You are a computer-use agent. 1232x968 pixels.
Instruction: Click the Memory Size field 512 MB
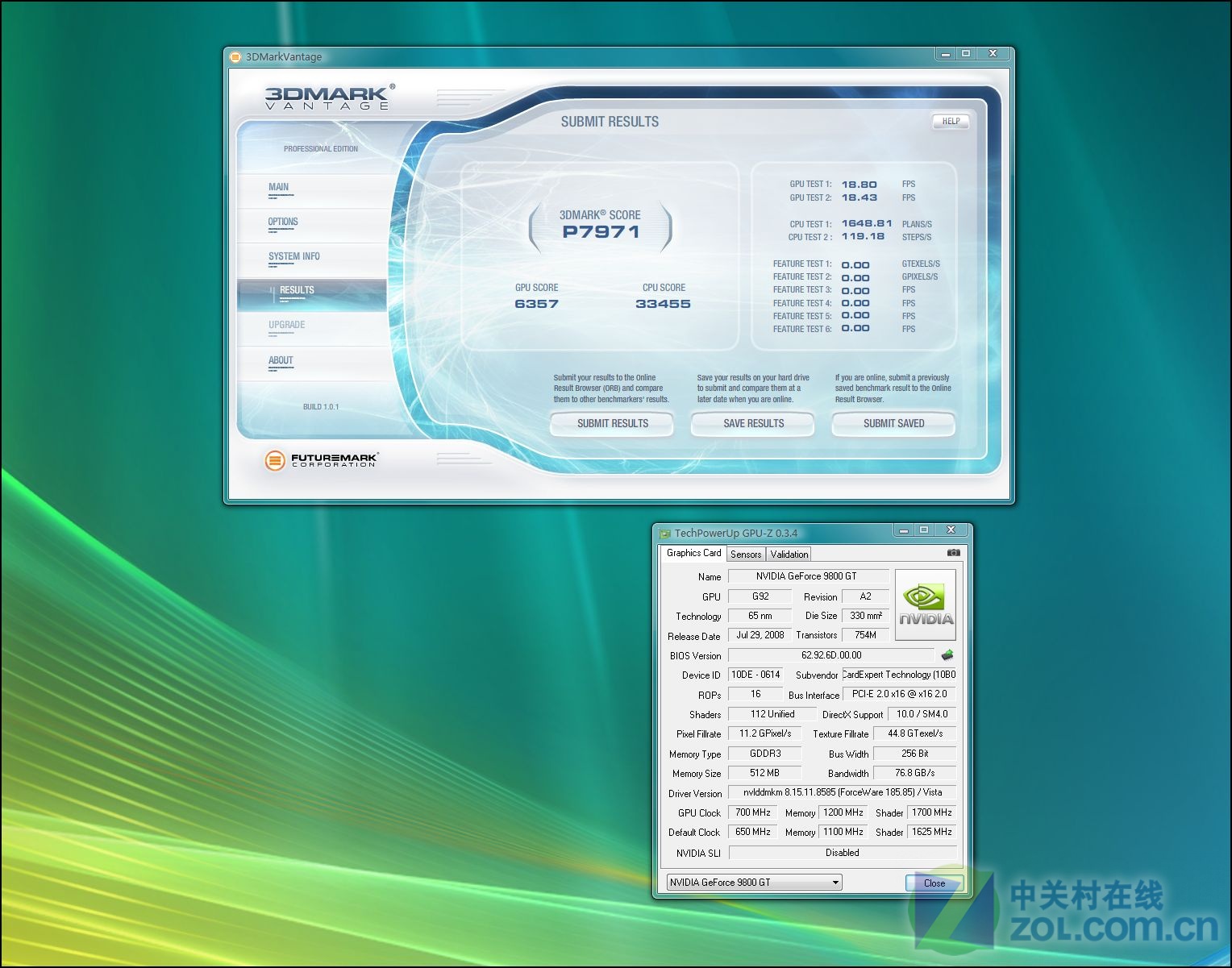tap(764, 773)
